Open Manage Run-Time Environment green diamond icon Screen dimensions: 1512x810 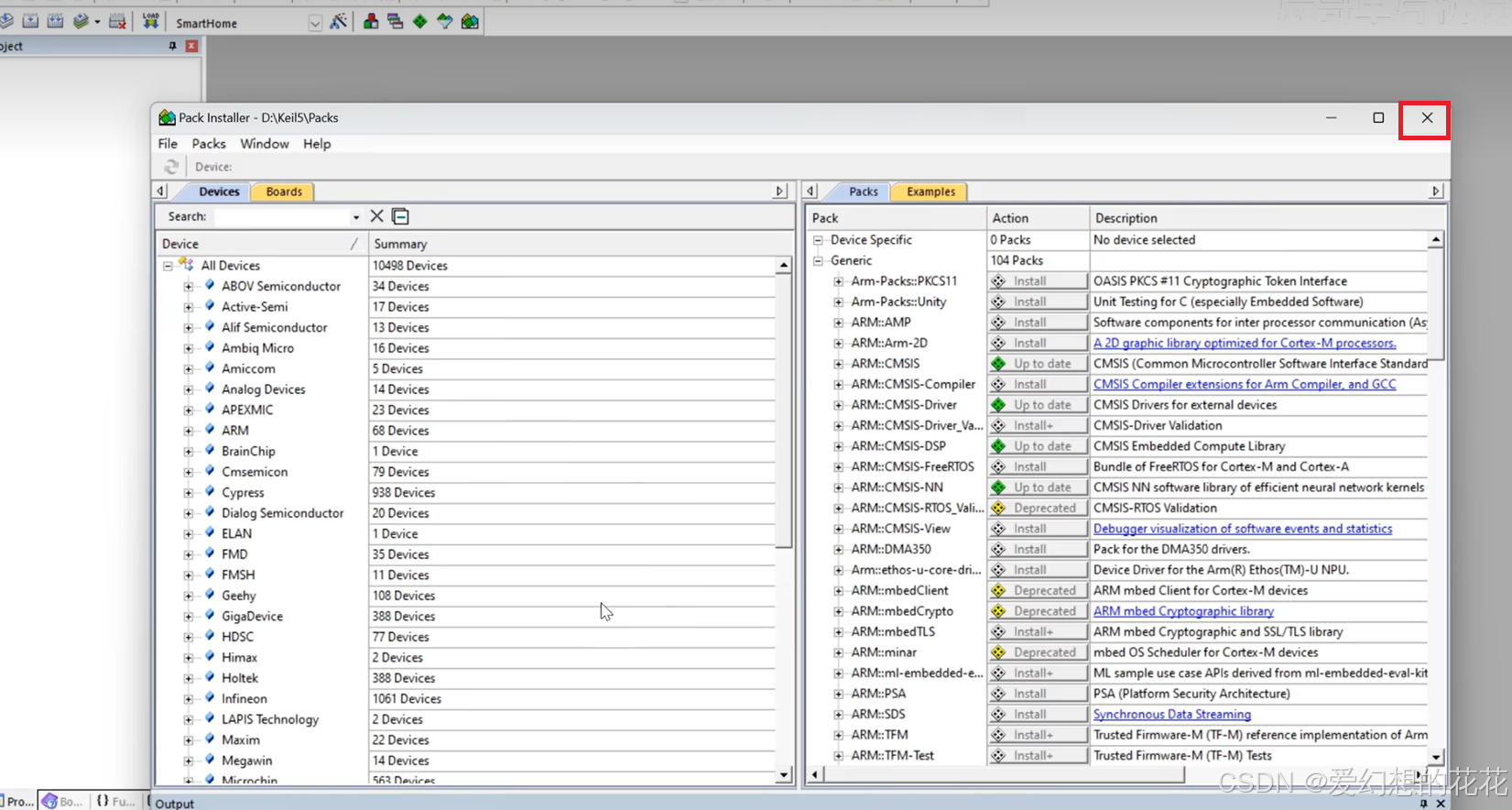point(420,21)
